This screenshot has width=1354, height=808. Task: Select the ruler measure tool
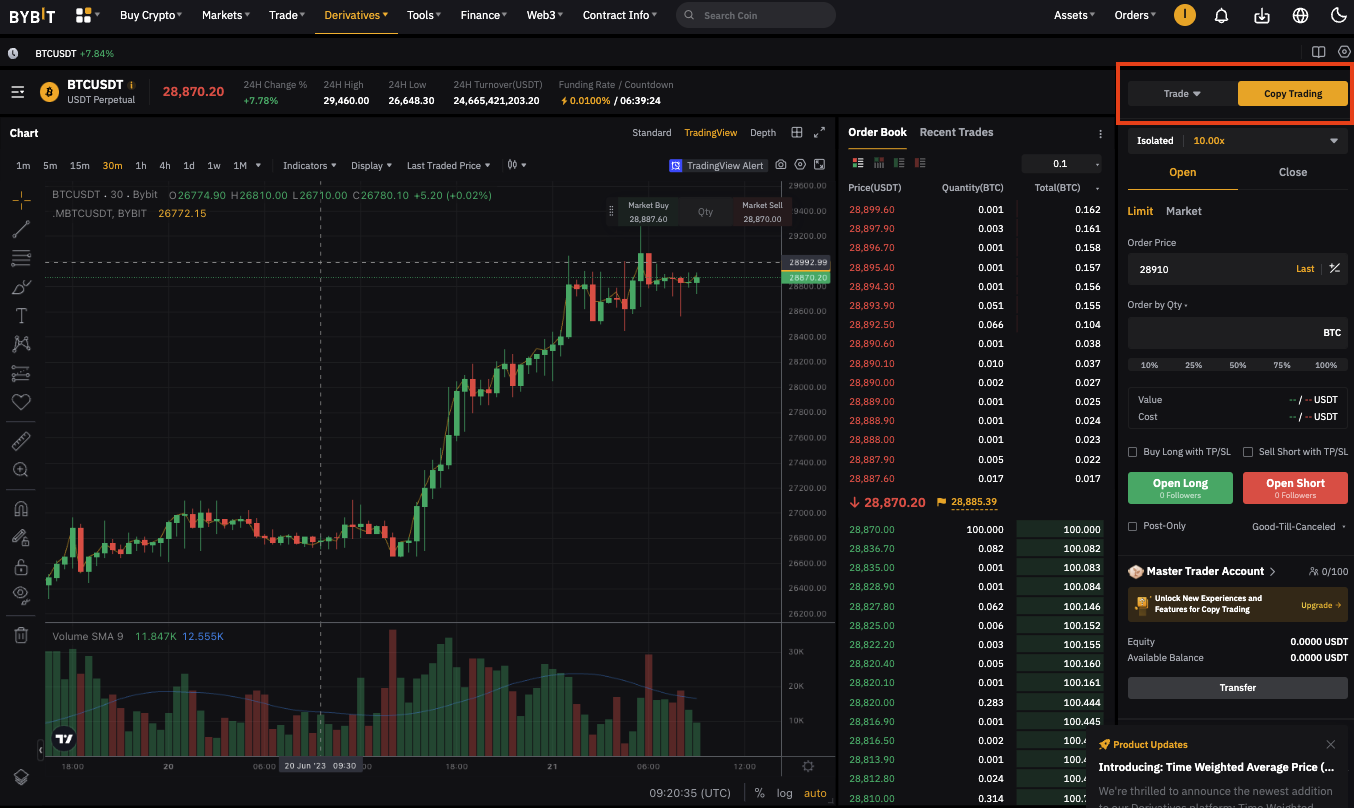[21, 440]
